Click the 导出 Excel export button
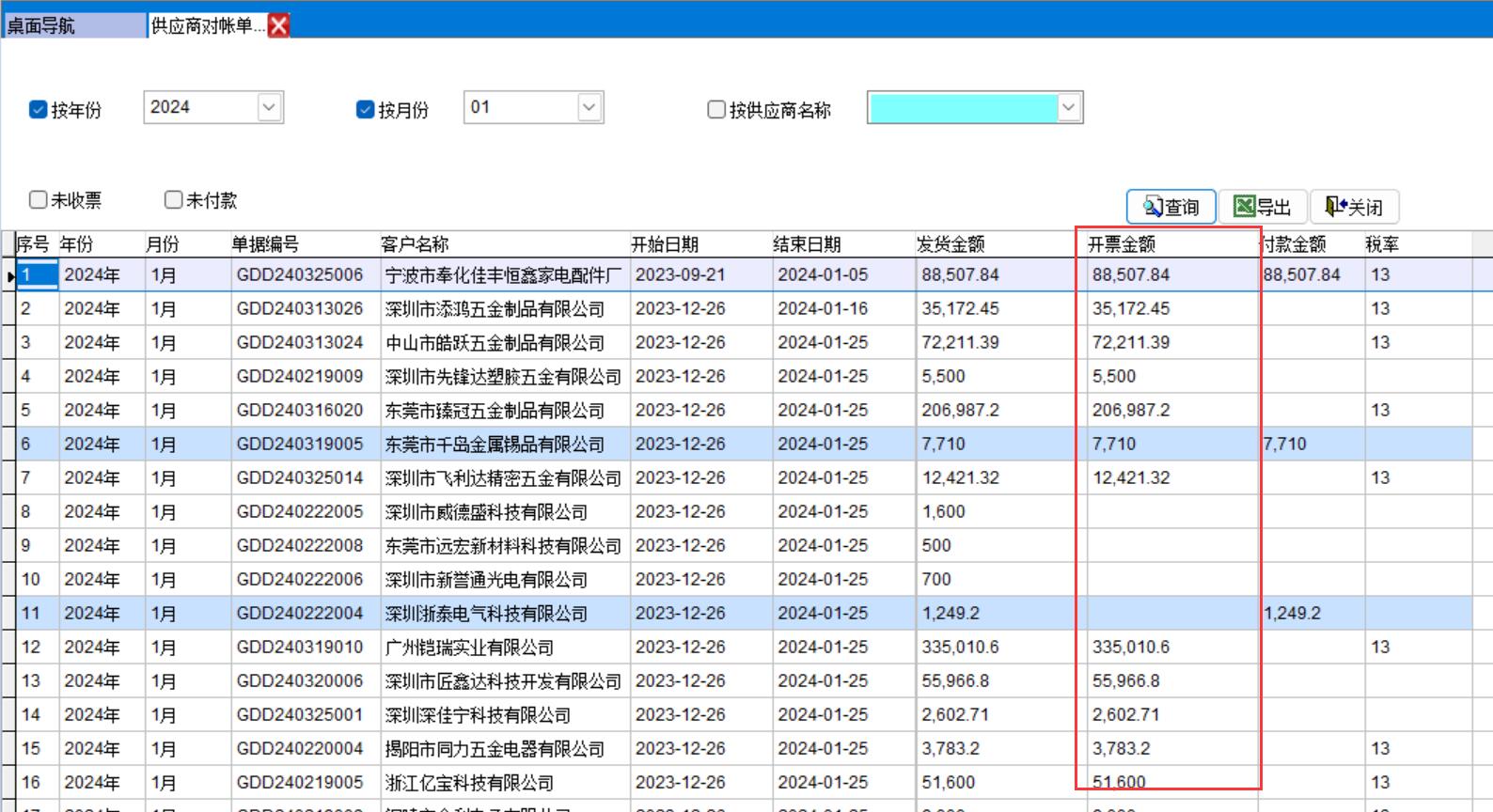 [1262, 207]
